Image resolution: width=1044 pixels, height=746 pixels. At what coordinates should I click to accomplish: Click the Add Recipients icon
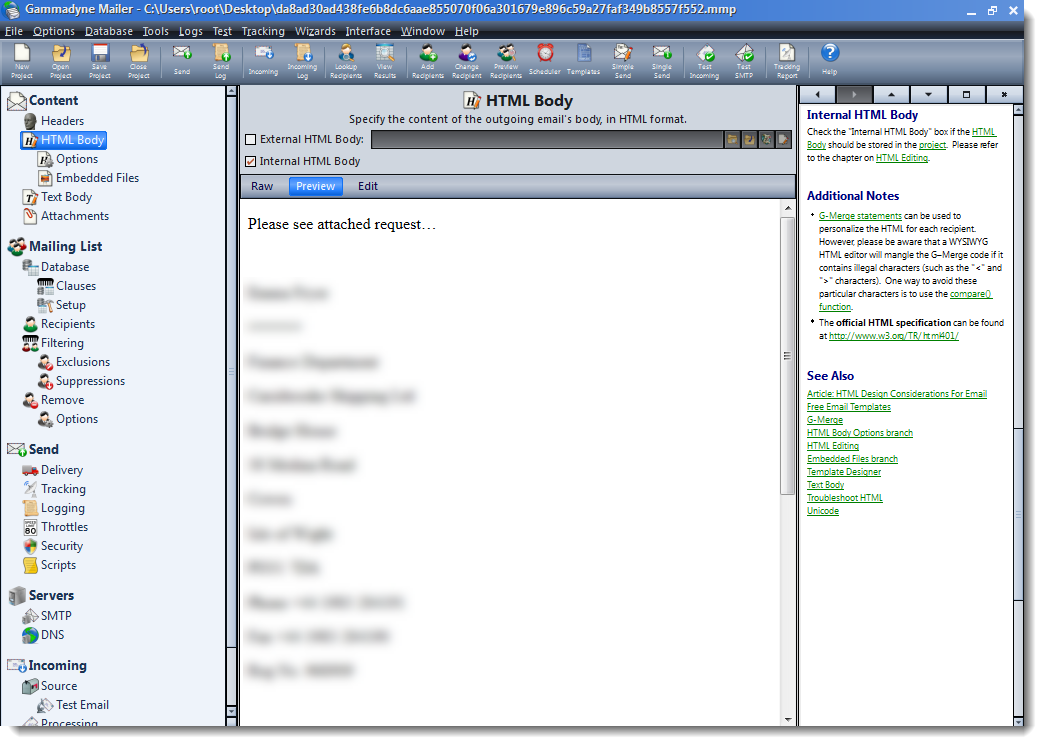tap(428, 61)
